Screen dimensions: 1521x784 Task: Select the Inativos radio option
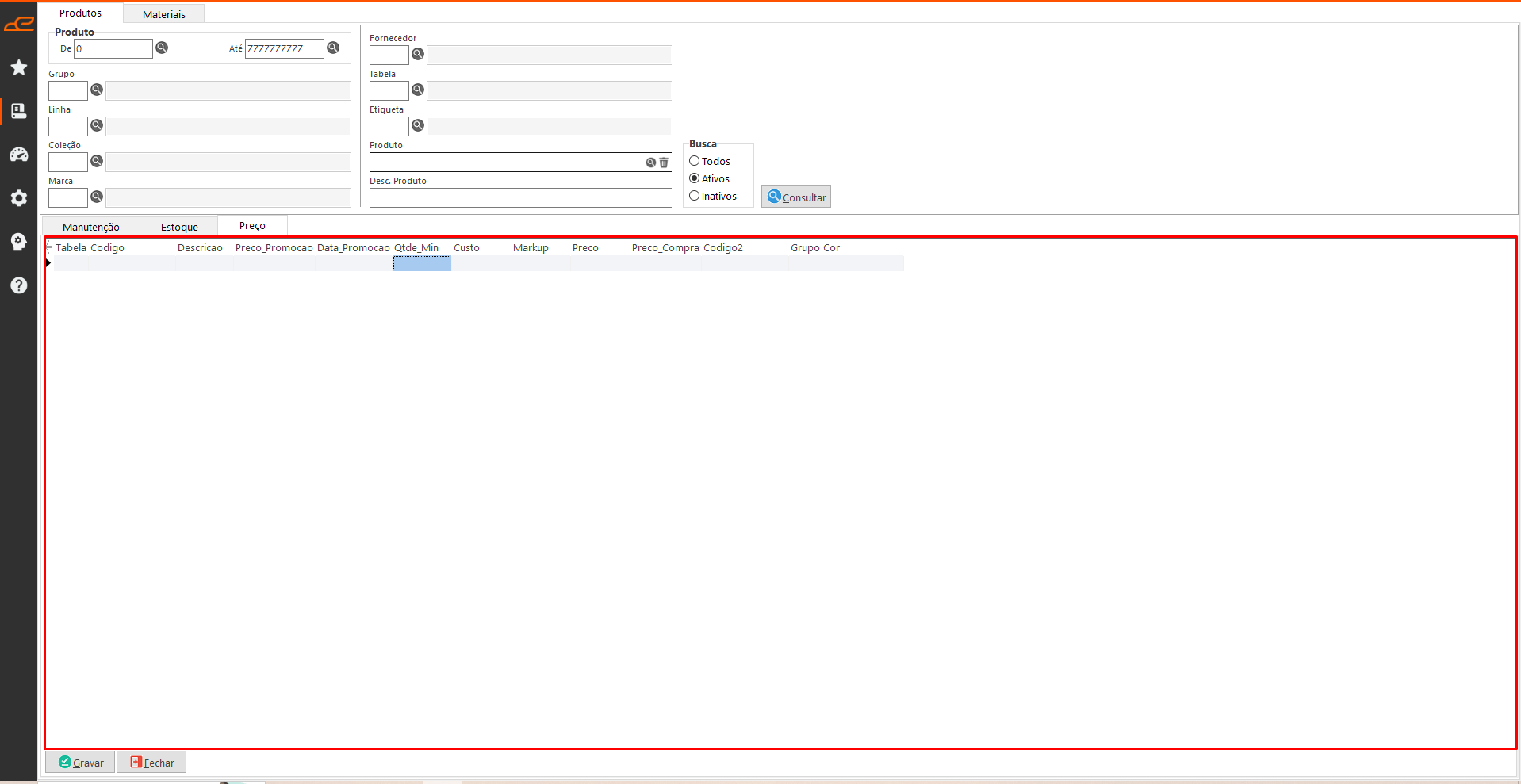tap(695, 196)
